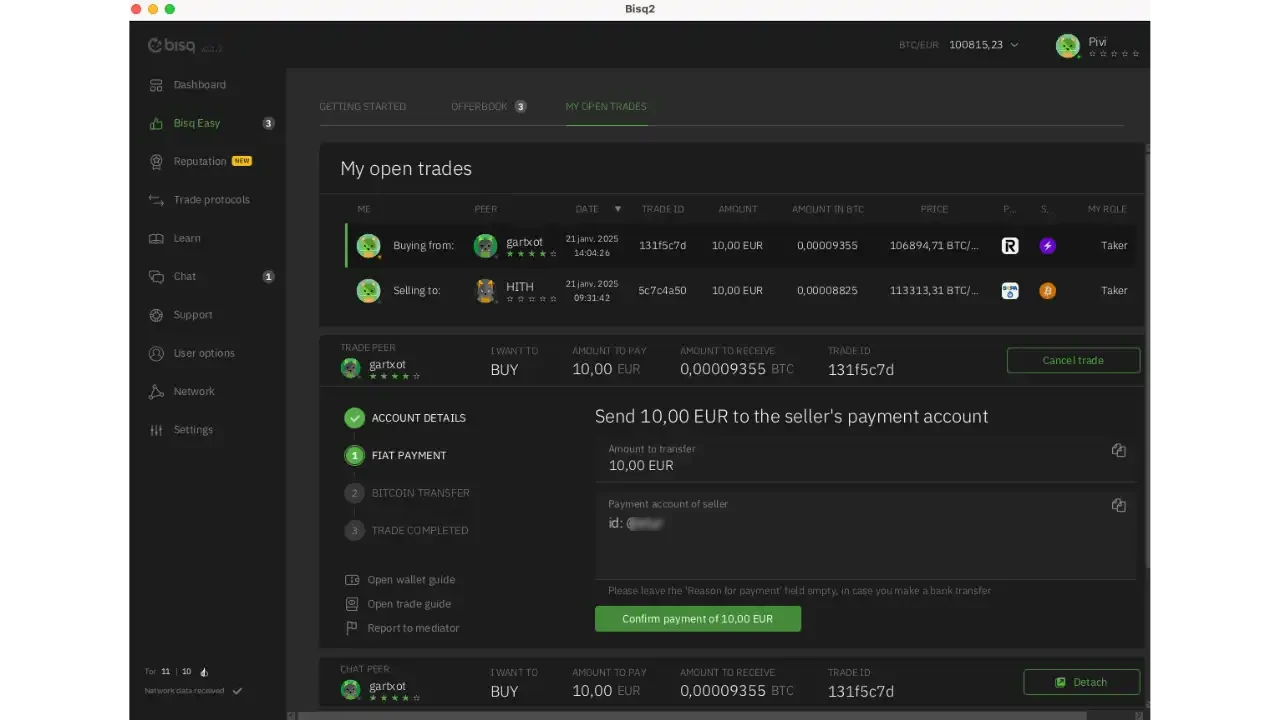Sort trades by the Date column arrow
The width and height of the screenshot is (1280, 720).
[617, 209]
